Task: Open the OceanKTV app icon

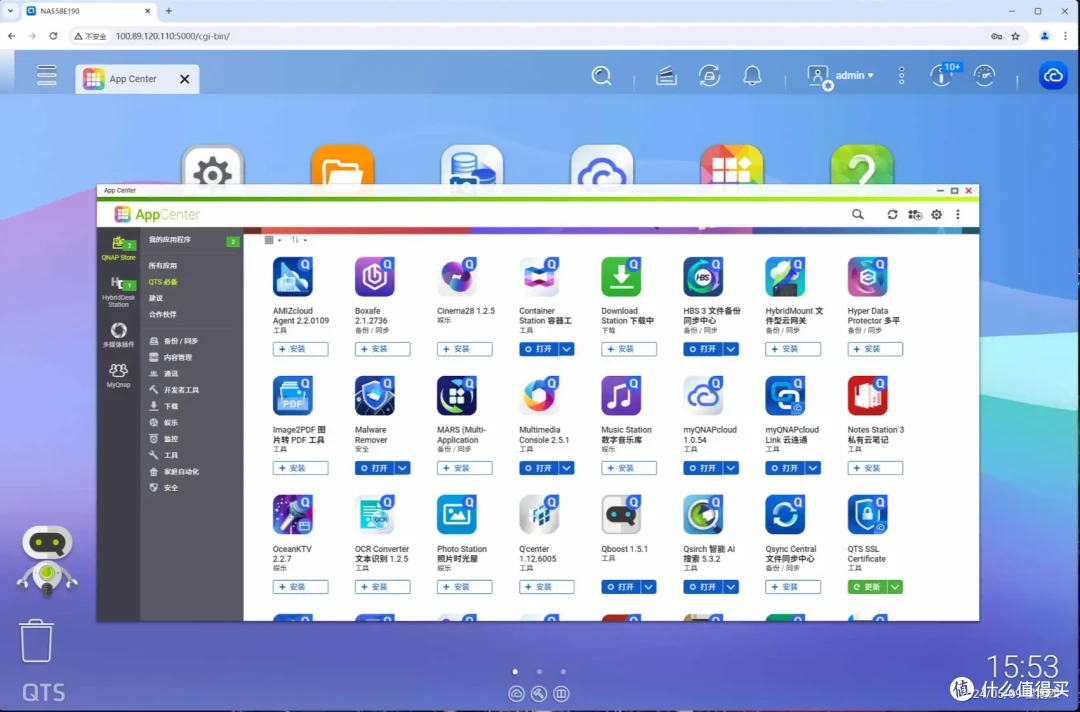Action: pyautogui.click(x=292, y=515)
